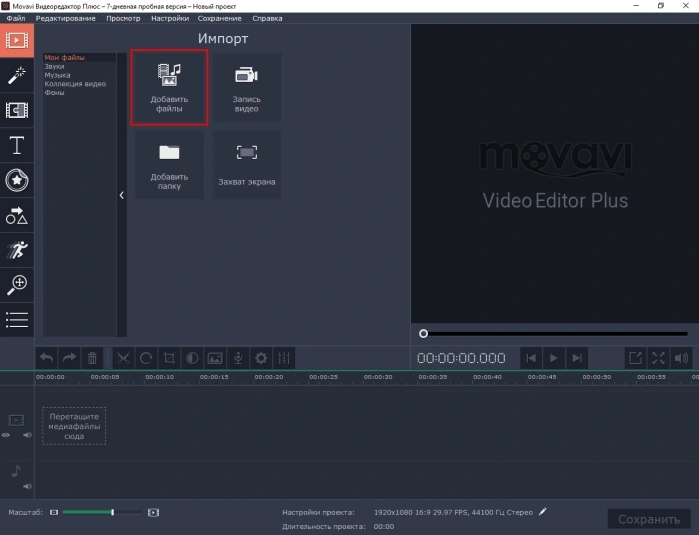Enter fullscreen preview mode
Viewport: 699px width, 535px height.
tap(658, 358)
